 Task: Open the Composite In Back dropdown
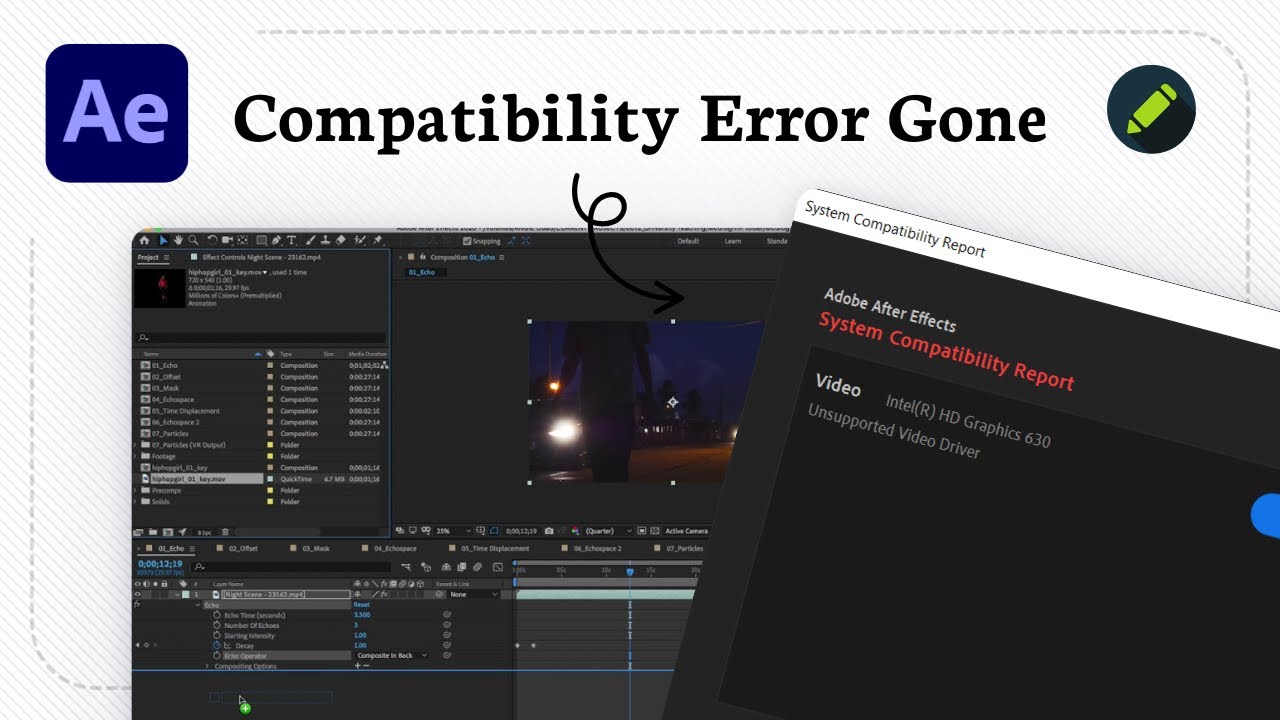click(392, 656)
